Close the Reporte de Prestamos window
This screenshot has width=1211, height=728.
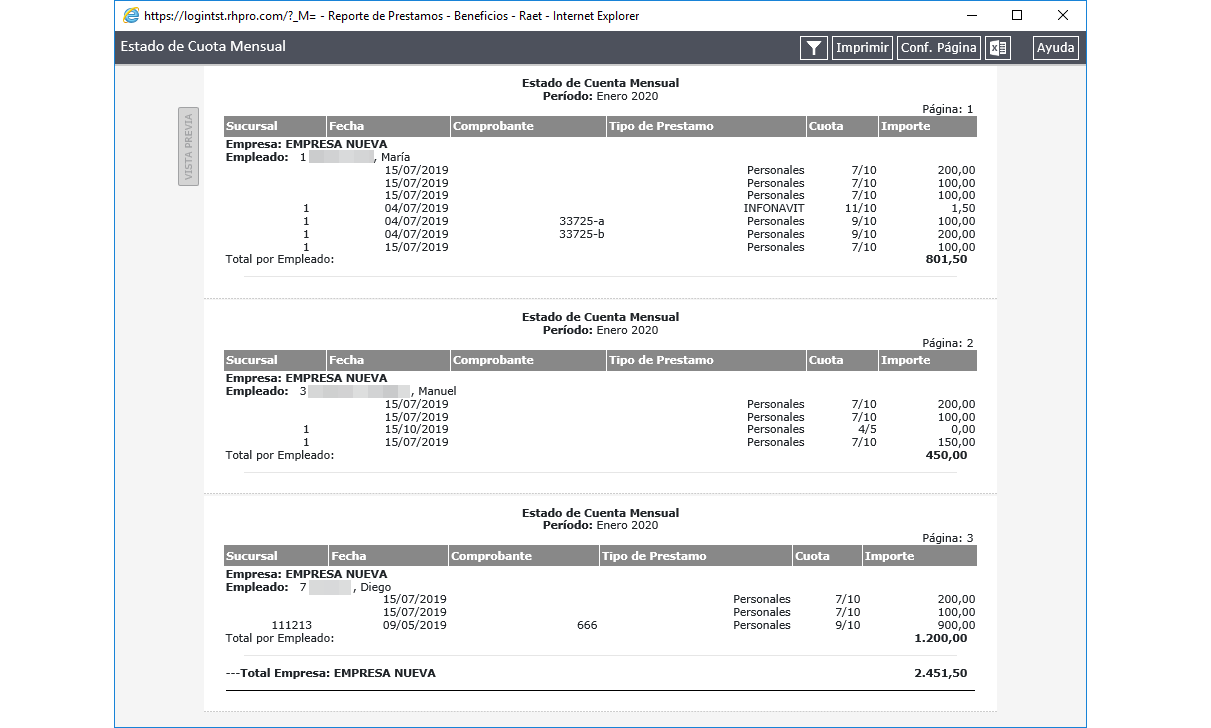(x=1063, y=15)
